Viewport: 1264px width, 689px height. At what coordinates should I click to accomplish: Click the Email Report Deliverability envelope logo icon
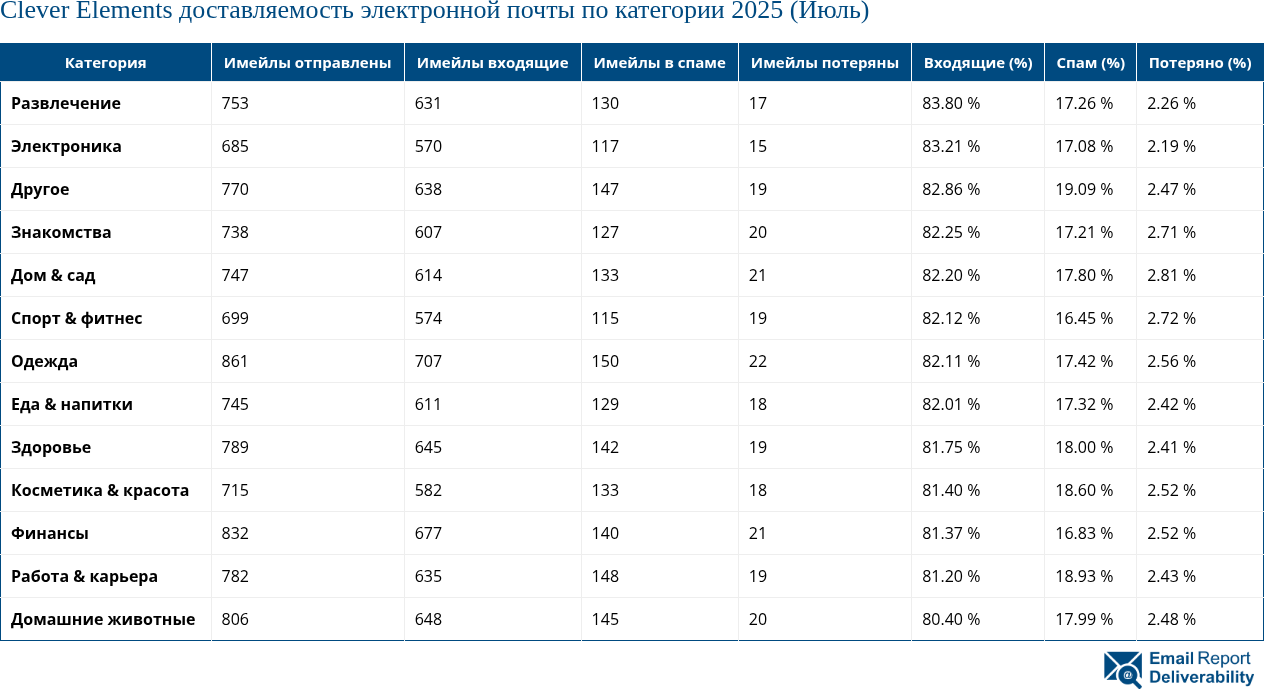[x=1122, y=669]
